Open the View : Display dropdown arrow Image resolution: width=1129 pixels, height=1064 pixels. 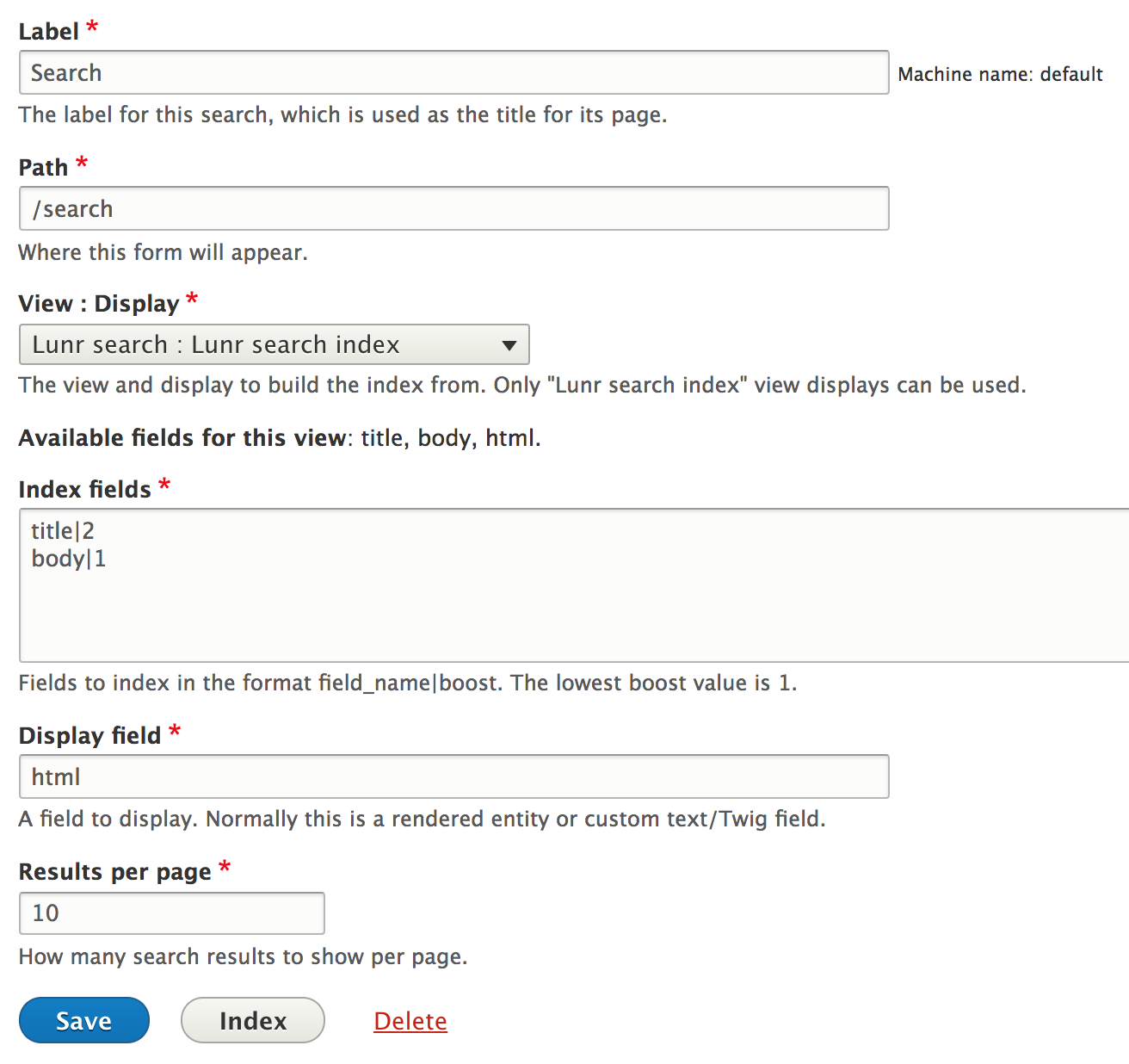point(509,345)
